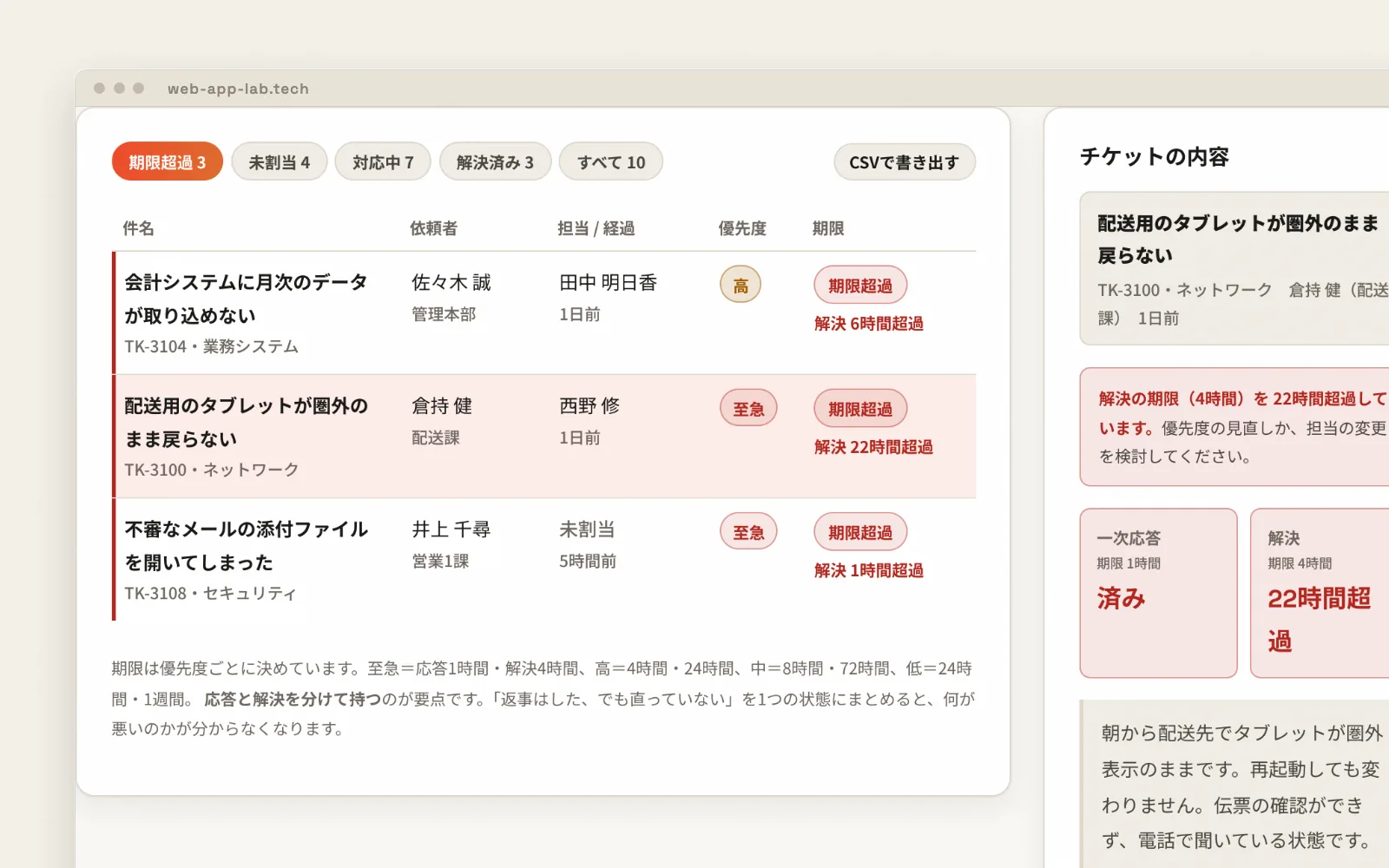Click assignee 田中 明日香
The width and height of the screenshot is (1389, 868).
609,282
